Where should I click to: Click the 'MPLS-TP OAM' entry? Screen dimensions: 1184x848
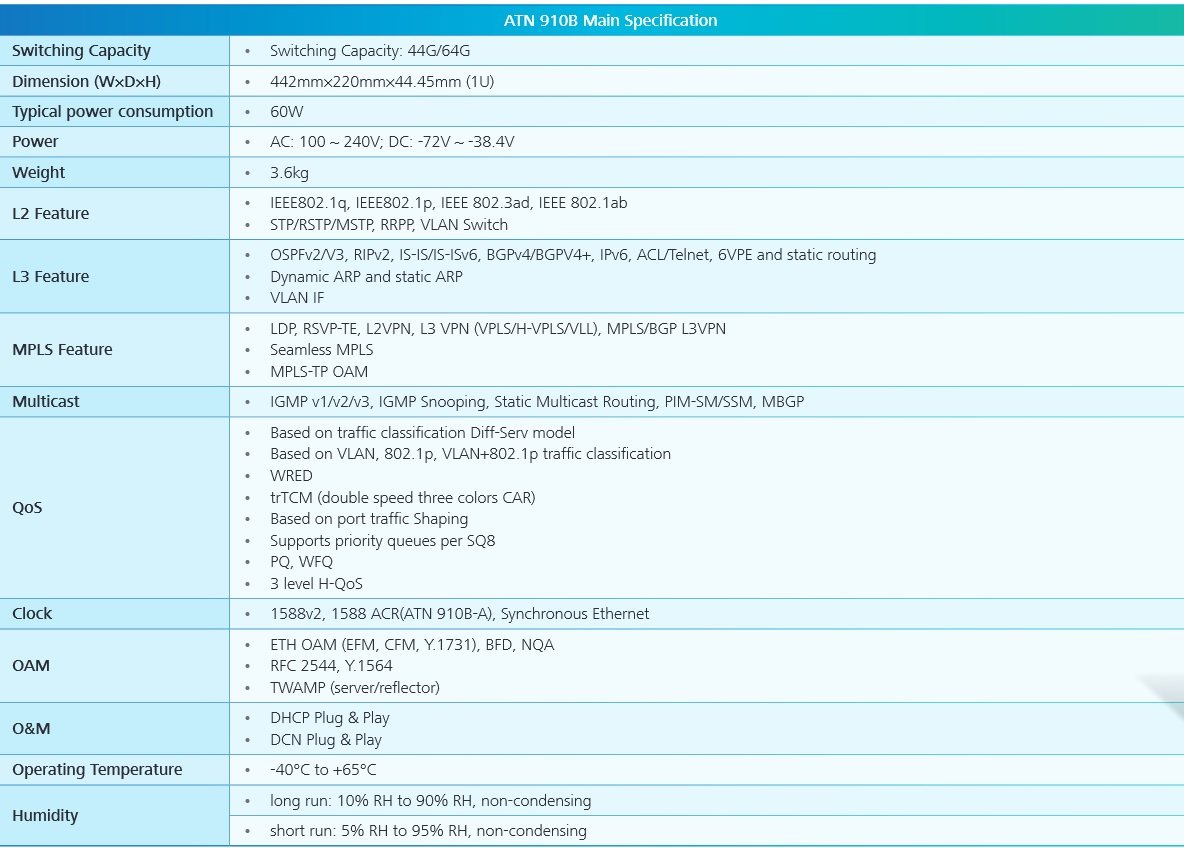(x=319, y=372)
